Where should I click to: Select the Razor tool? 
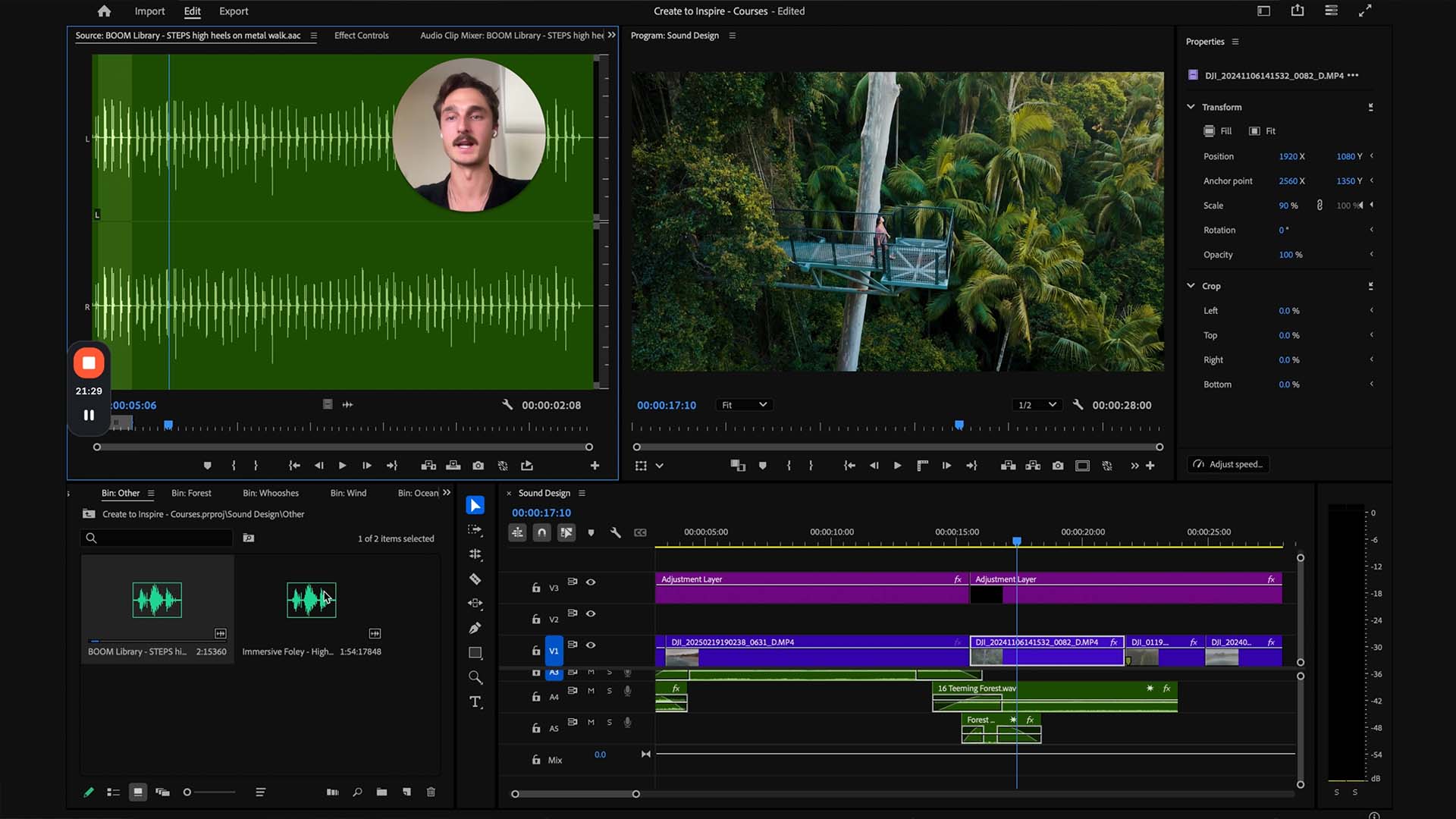click(x=475, y=579)
